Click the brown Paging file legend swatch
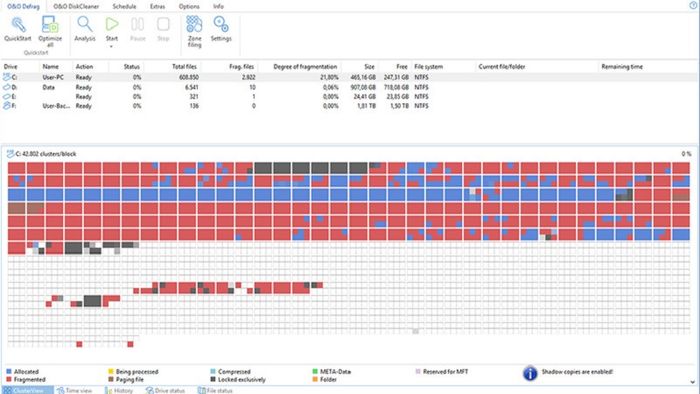Viewport: 700px width, 394px height. coord(111,379)
